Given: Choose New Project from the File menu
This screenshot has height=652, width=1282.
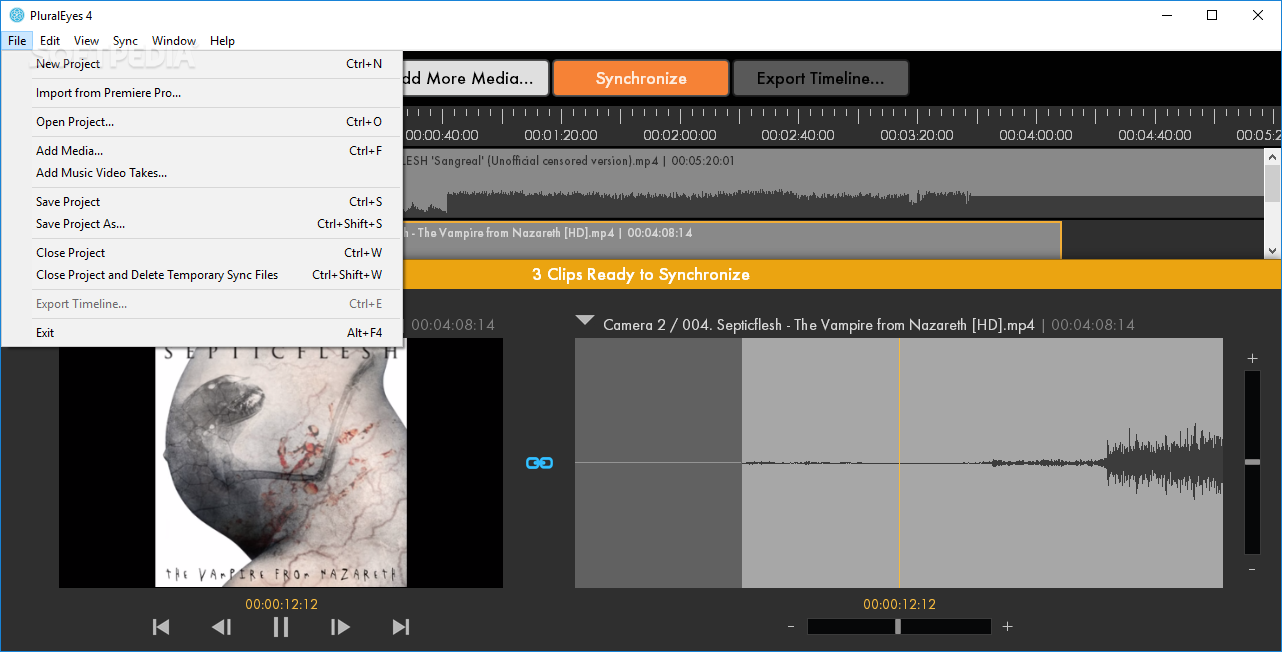Looking at the screenshot, I should 202,64.
